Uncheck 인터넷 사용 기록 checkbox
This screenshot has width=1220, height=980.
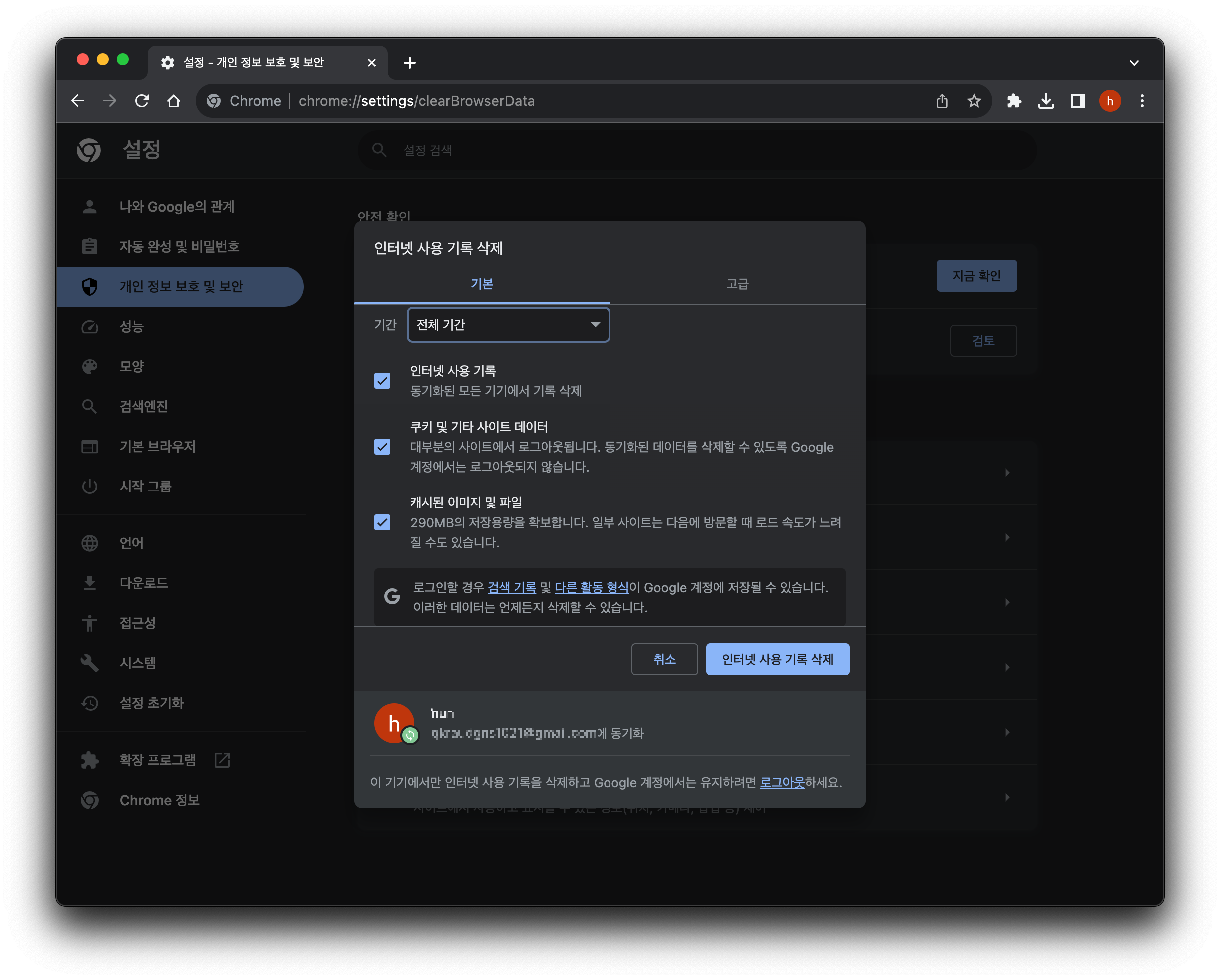pyautogui.click(x=382, y=381)
